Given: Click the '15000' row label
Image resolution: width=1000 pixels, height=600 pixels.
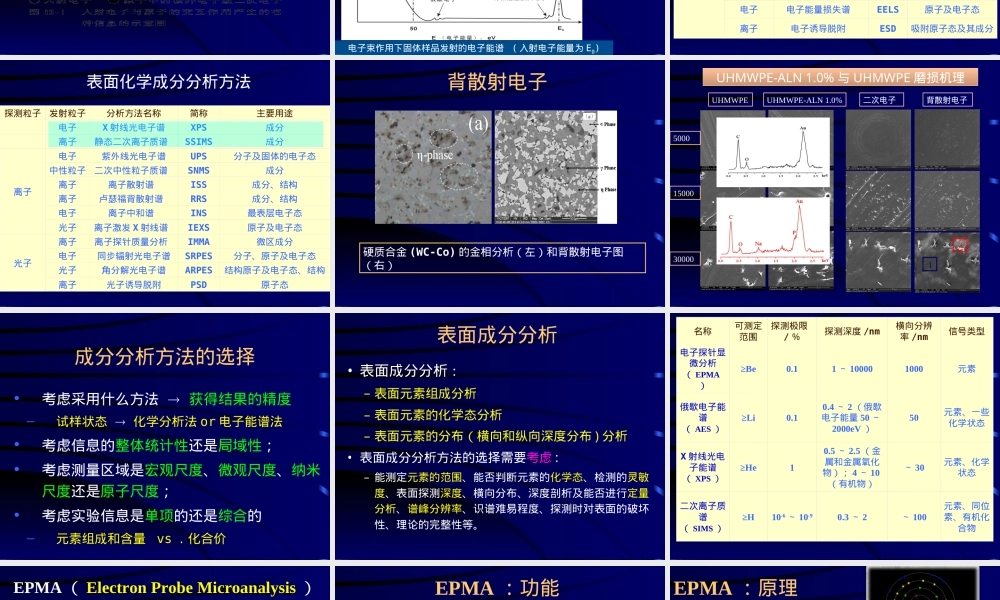Looking at the screenshot, I should (684, 193).
